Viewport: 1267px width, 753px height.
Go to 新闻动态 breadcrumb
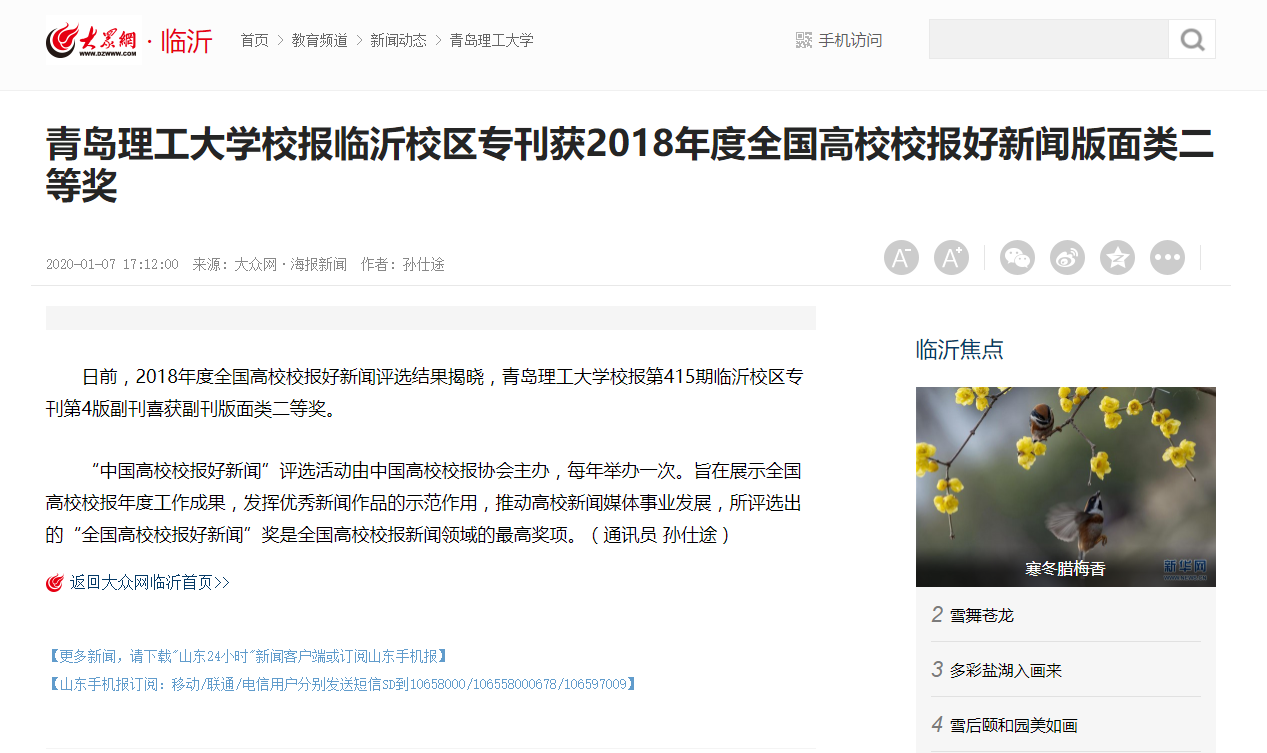coord(398,40)
